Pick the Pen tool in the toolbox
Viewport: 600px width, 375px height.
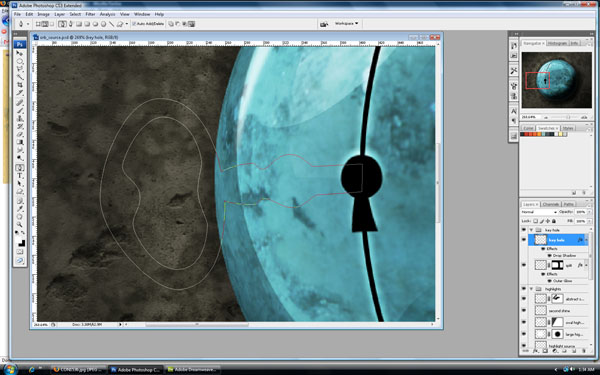pyautogui.click(x=20, y=168)
